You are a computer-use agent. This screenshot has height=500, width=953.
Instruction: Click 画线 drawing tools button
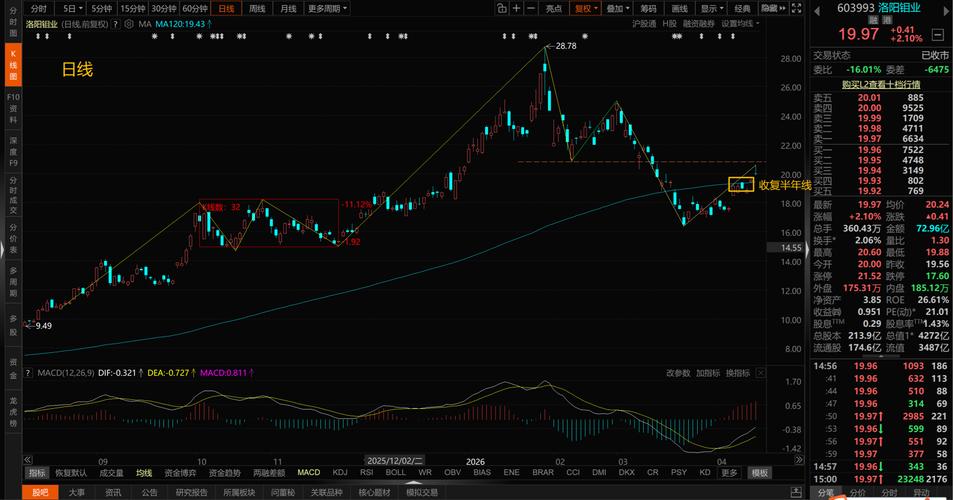click(679, 9)
